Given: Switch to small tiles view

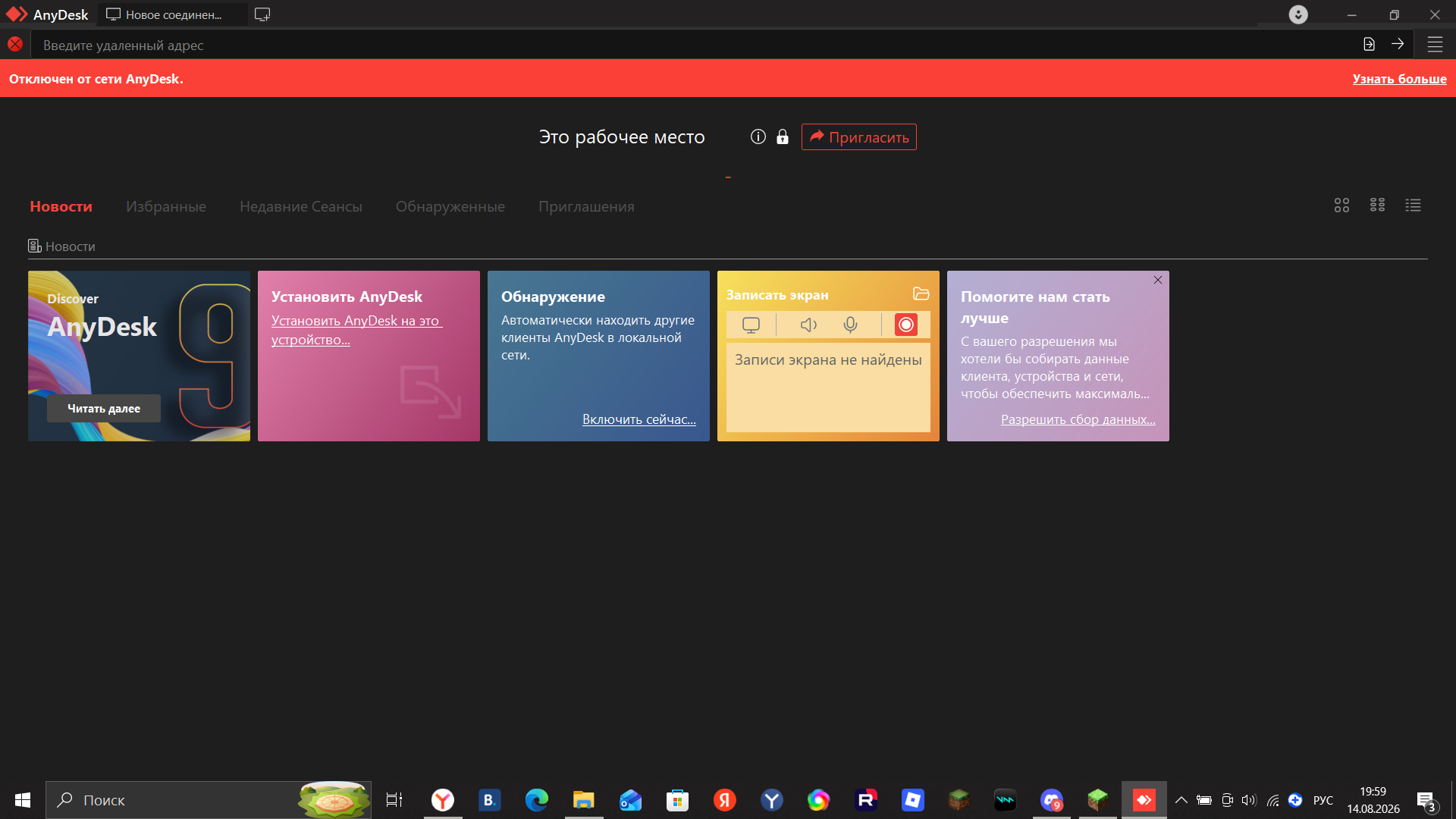Looking at the screenshot, I should (1377, 206).
